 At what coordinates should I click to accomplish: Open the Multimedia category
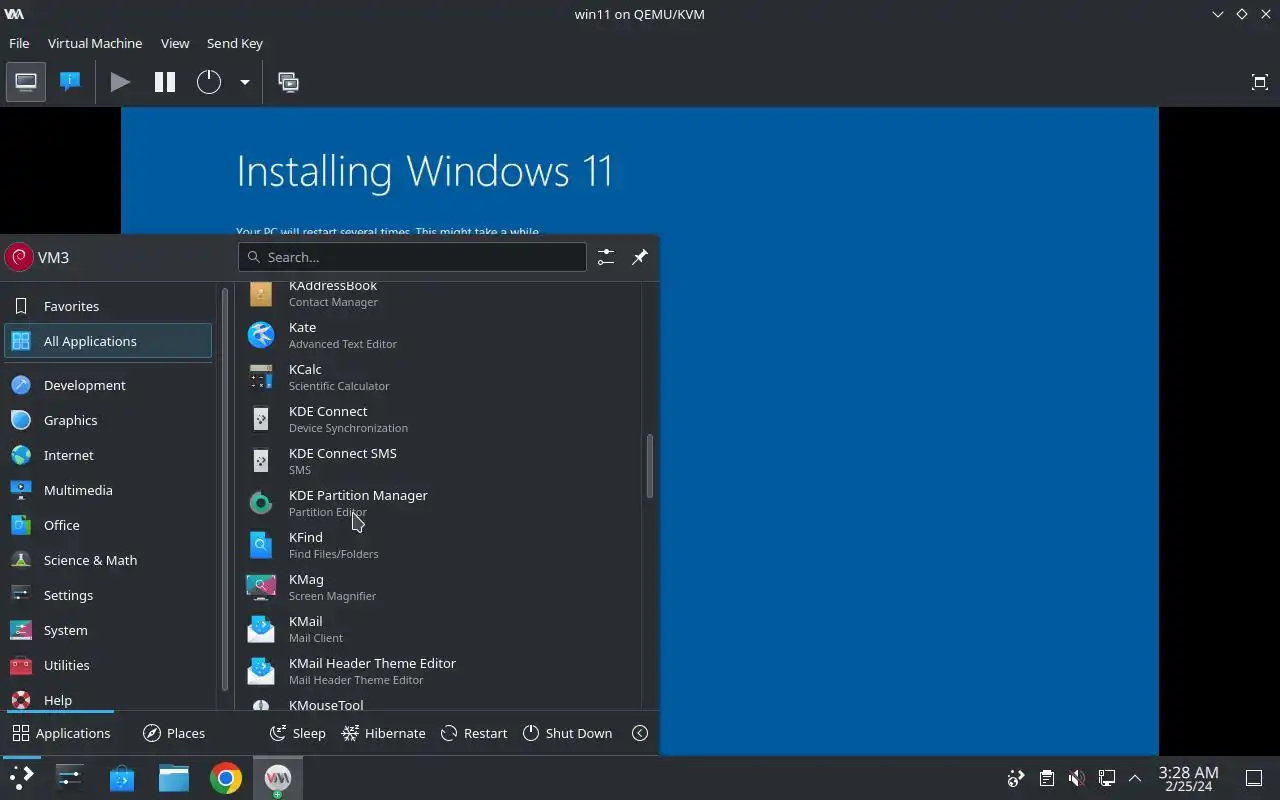(108, 490)
